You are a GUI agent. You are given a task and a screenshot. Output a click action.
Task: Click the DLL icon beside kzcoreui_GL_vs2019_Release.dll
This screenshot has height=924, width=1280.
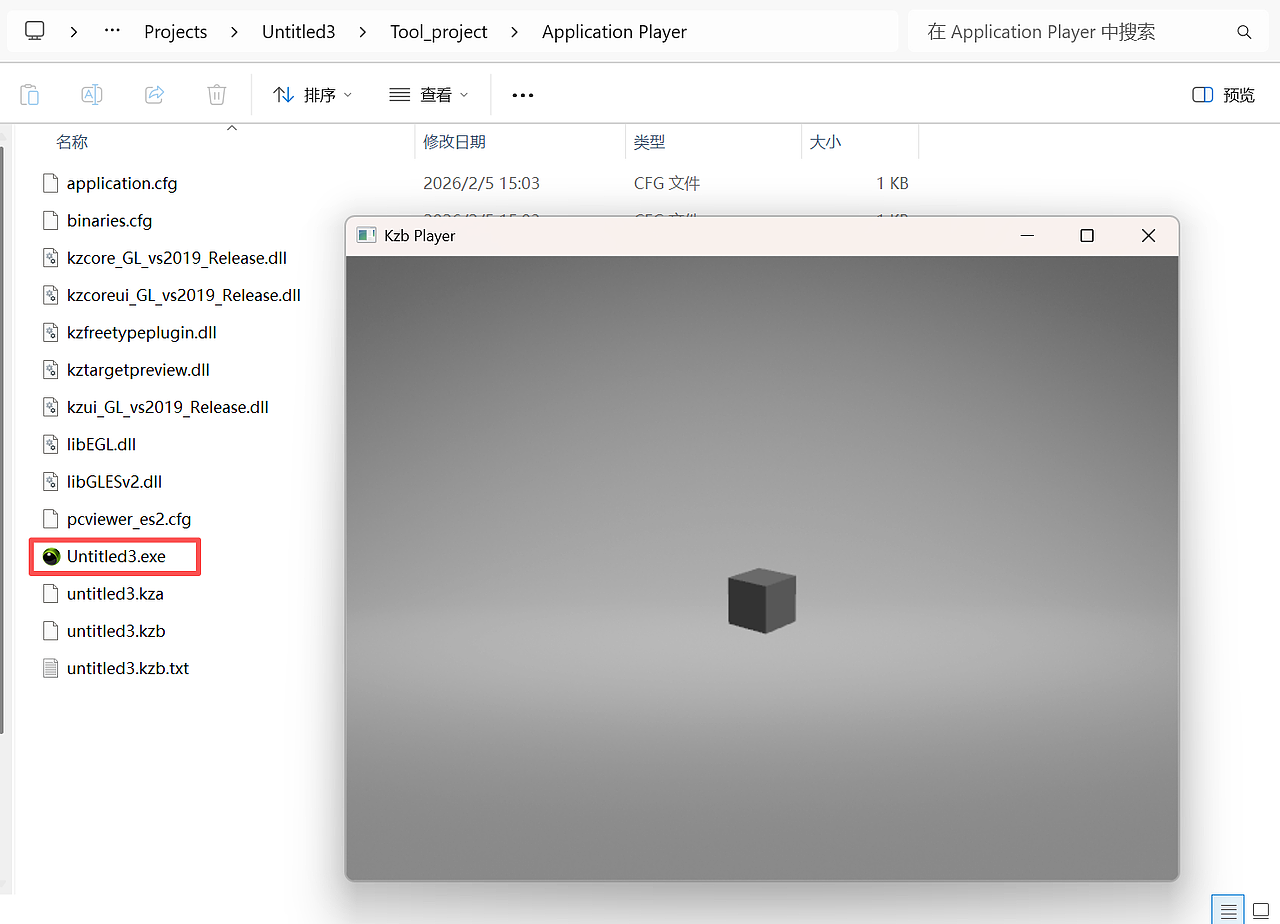(51, 295)
